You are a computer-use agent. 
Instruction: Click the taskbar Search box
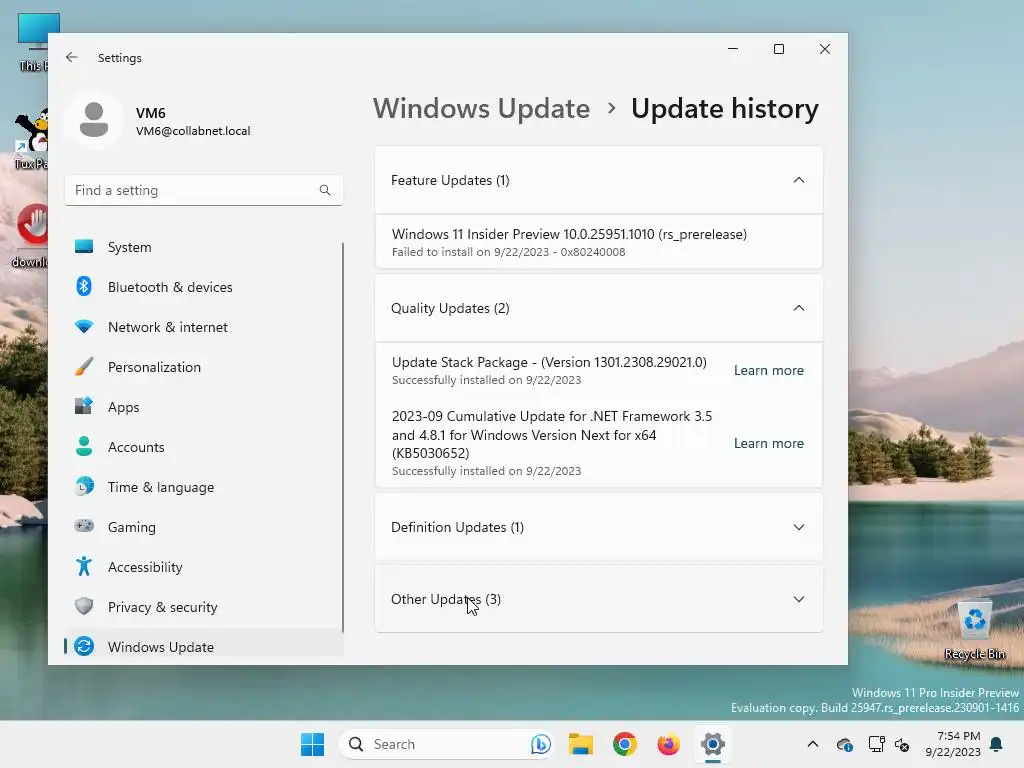[x=447, y=744]
